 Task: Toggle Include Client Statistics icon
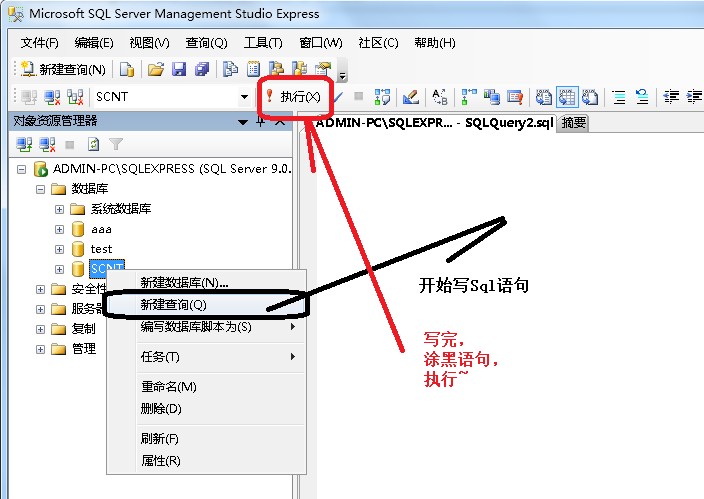click(492, 97)
